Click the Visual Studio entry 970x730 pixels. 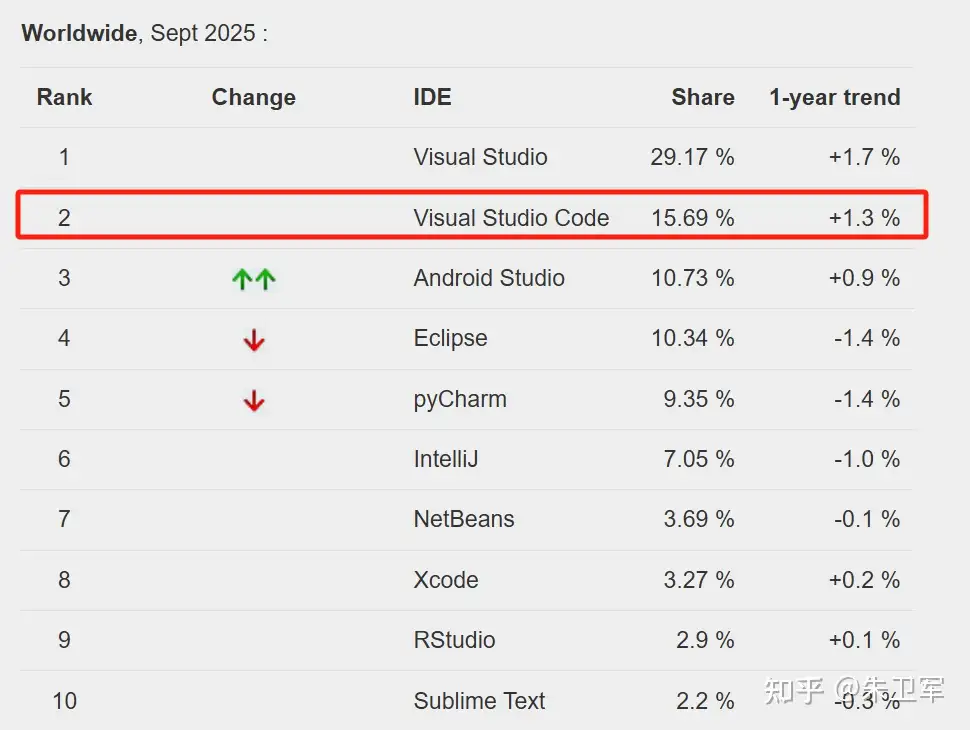click(480, 157)
